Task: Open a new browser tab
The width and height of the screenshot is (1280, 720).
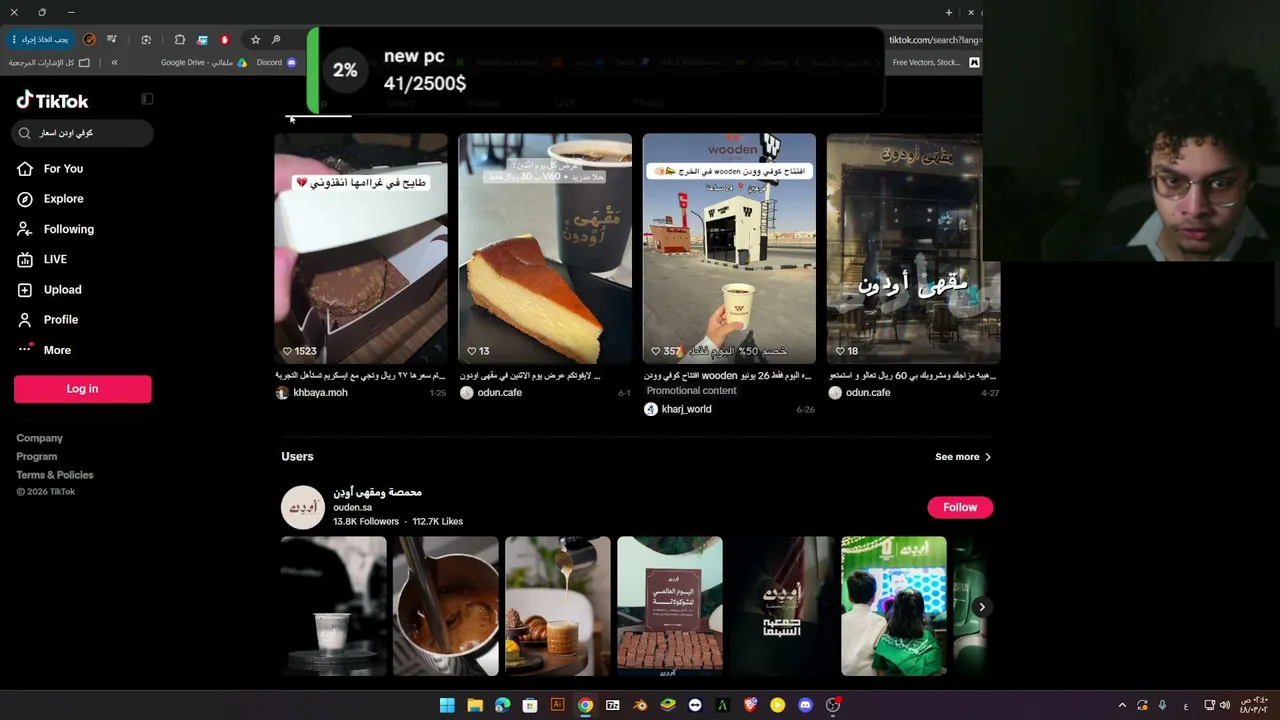Action: point(949,13)
